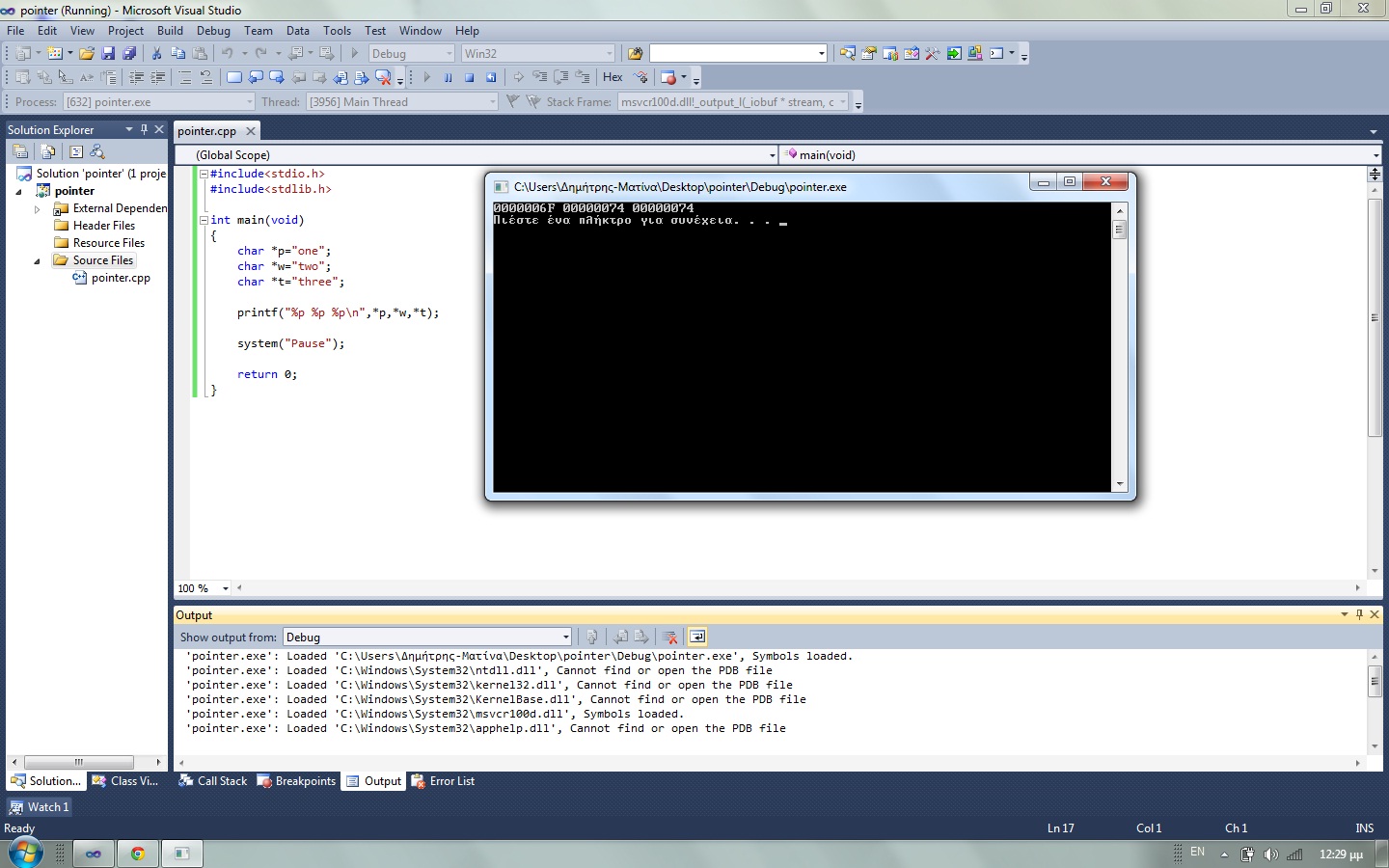The width and height of the screenshot is (1389, 868).
Task: Click the Find in Files icon
Action: (635, 54)
